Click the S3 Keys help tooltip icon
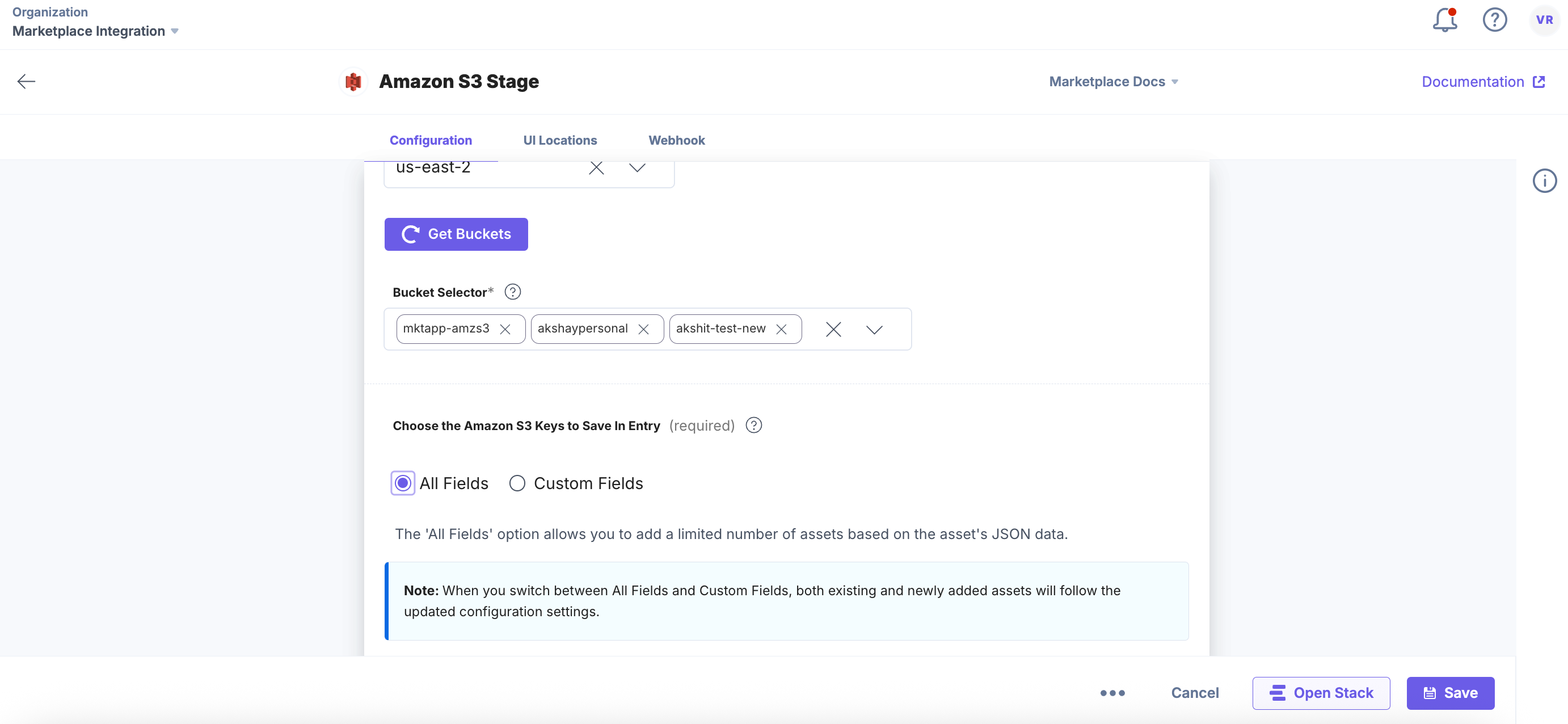 tap(753, 426)
